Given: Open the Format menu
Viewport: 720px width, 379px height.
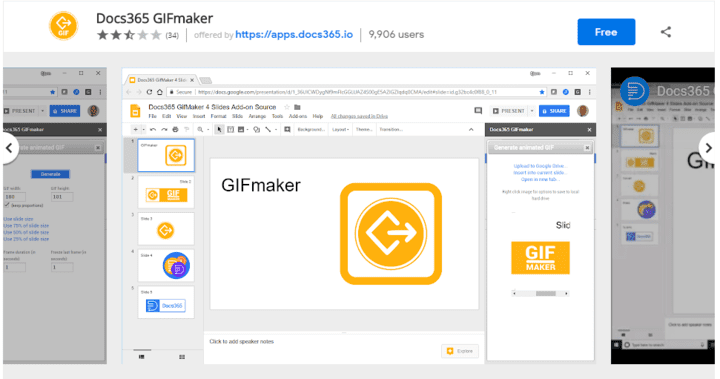Looking at the screenshot, I should click(x=219, y=116).
